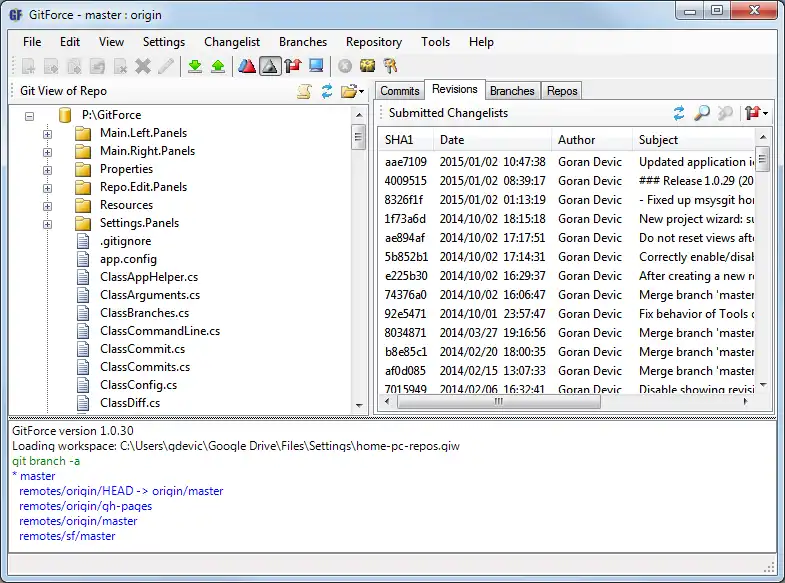Select the e225b30 revision row
Viewport: 785px width, 583px height.
point(566,276)
